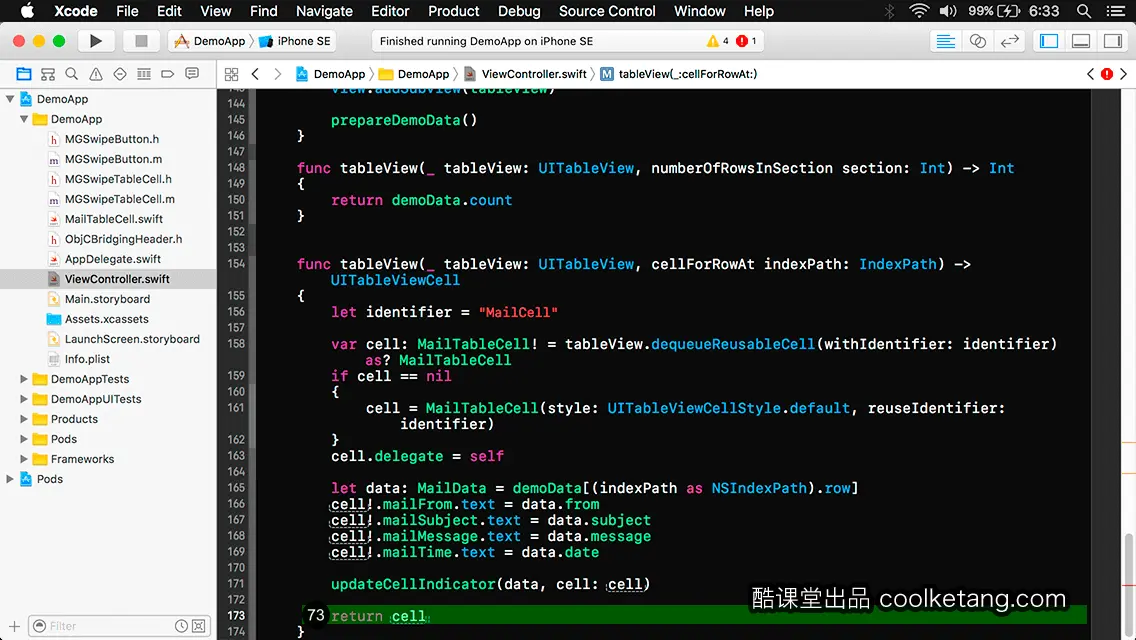The width and height of the screenshot is (1136, 640).
Task: Collapse the DemoApp project root
Action: 10,99
